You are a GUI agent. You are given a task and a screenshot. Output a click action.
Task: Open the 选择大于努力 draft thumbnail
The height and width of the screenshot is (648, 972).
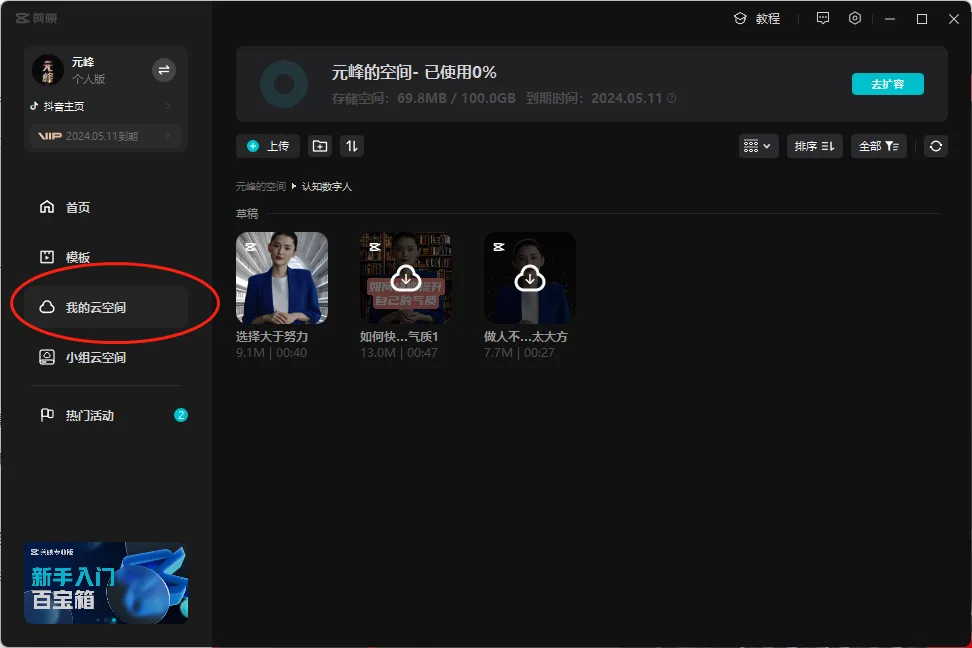pos(282,278)
